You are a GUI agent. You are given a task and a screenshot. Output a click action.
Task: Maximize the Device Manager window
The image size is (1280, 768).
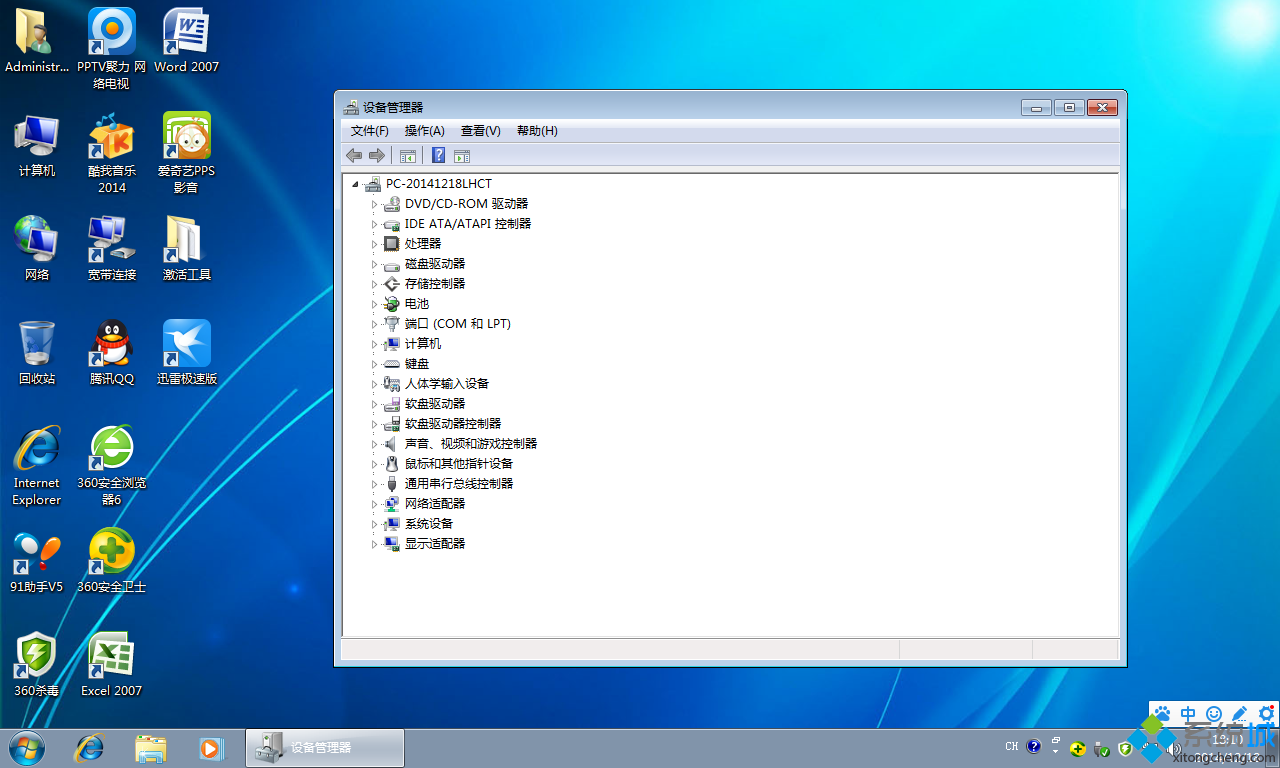pyautogui.click(x=1069, y=107)
